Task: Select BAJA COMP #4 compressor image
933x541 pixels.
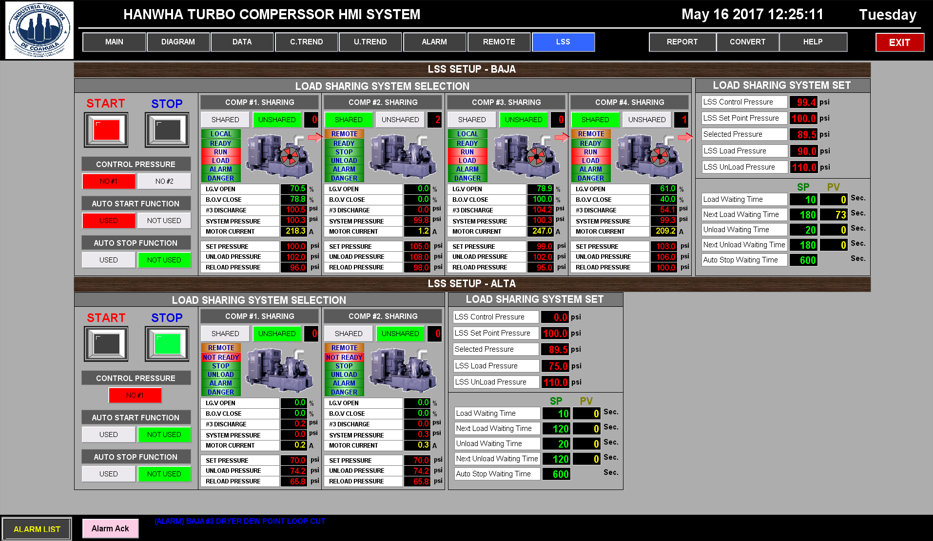Action: (x=649, y=156)
